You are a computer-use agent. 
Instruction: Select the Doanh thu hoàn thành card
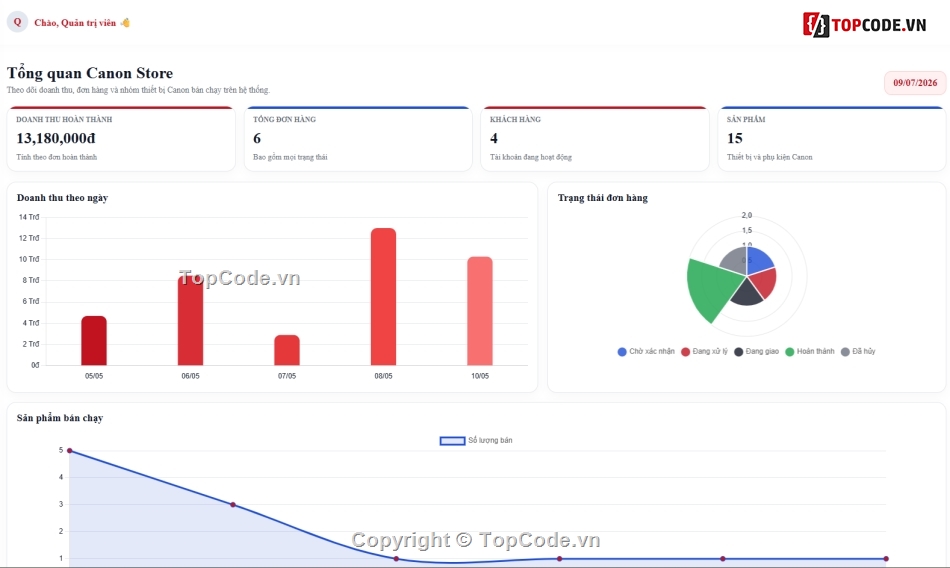(121, 139)
